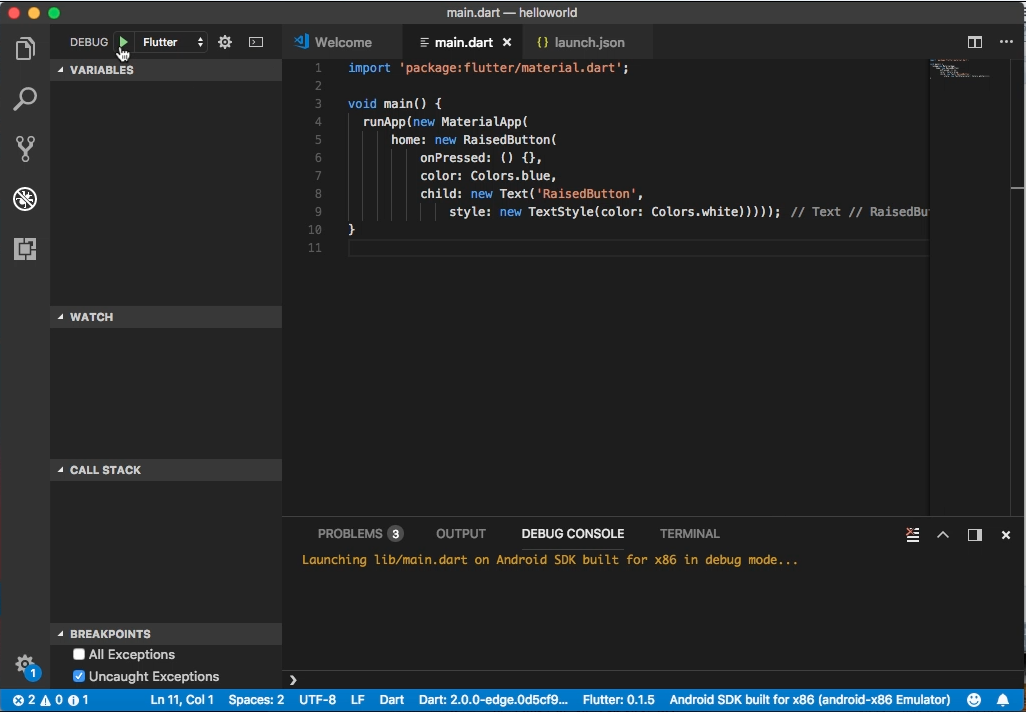Image resolution: width=1026 pixels, height=712 pixels.
Task: Click the Launching lib/main.dart console message
Action: (x=550, y=560)
